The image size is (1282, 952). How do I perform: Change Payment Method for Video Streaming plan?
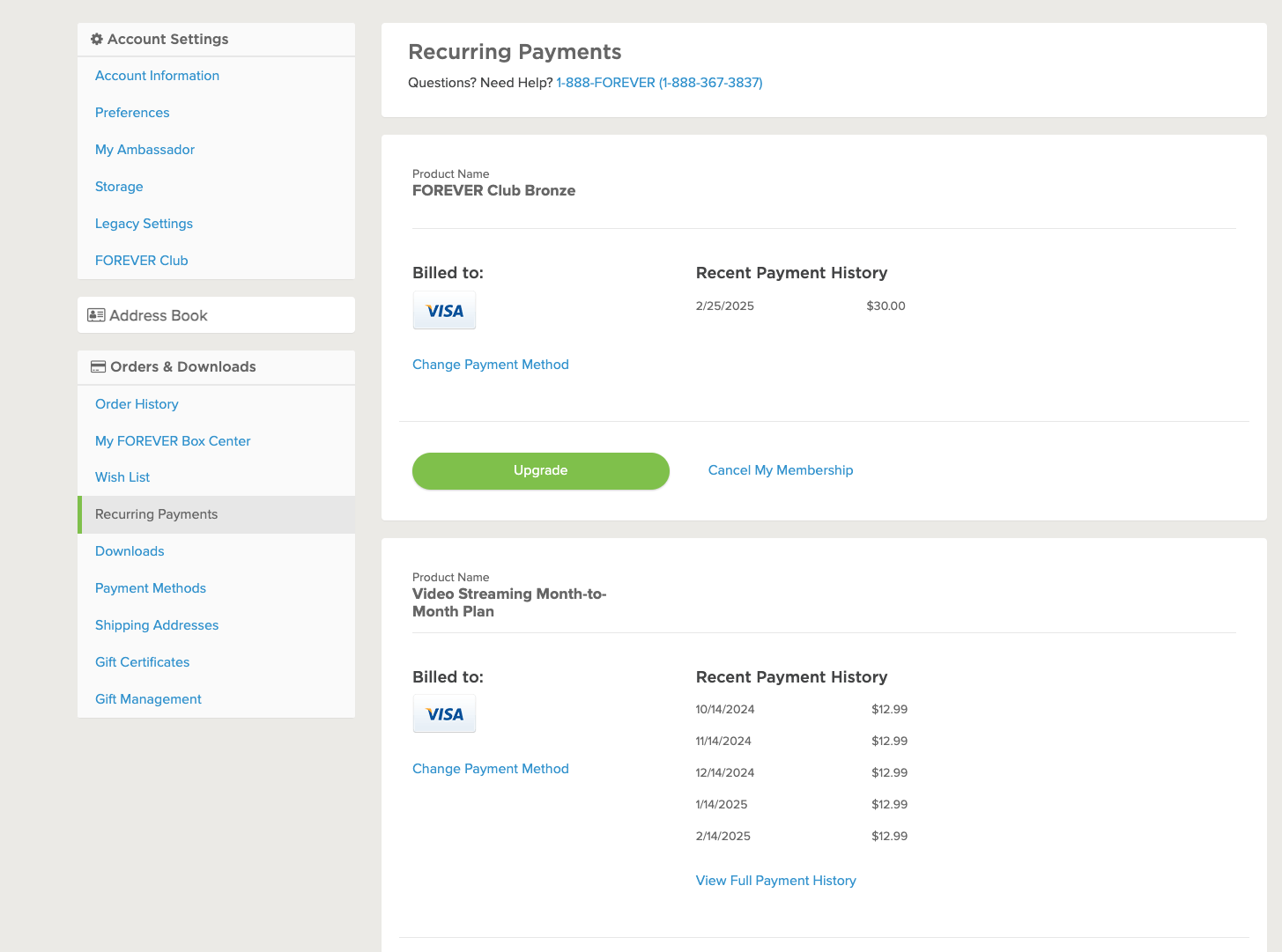[x=491, y=769]
